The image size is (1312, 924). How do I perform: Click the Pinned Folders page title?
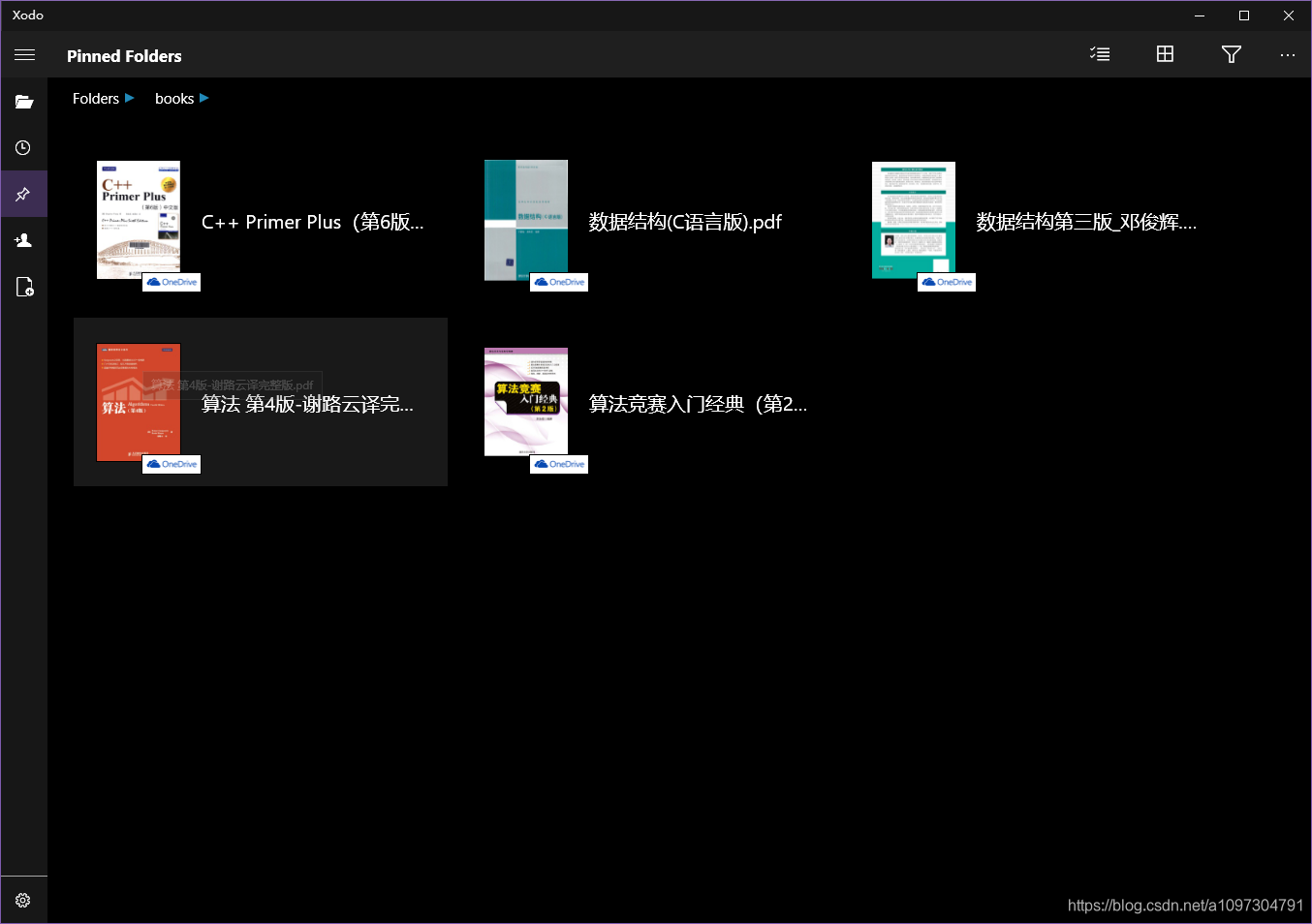coord(124,56)
